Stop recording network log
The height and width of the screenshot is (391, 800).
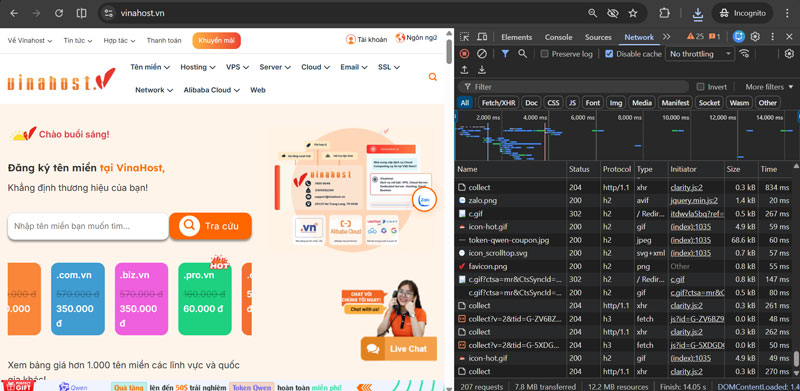tap(464, 54)
